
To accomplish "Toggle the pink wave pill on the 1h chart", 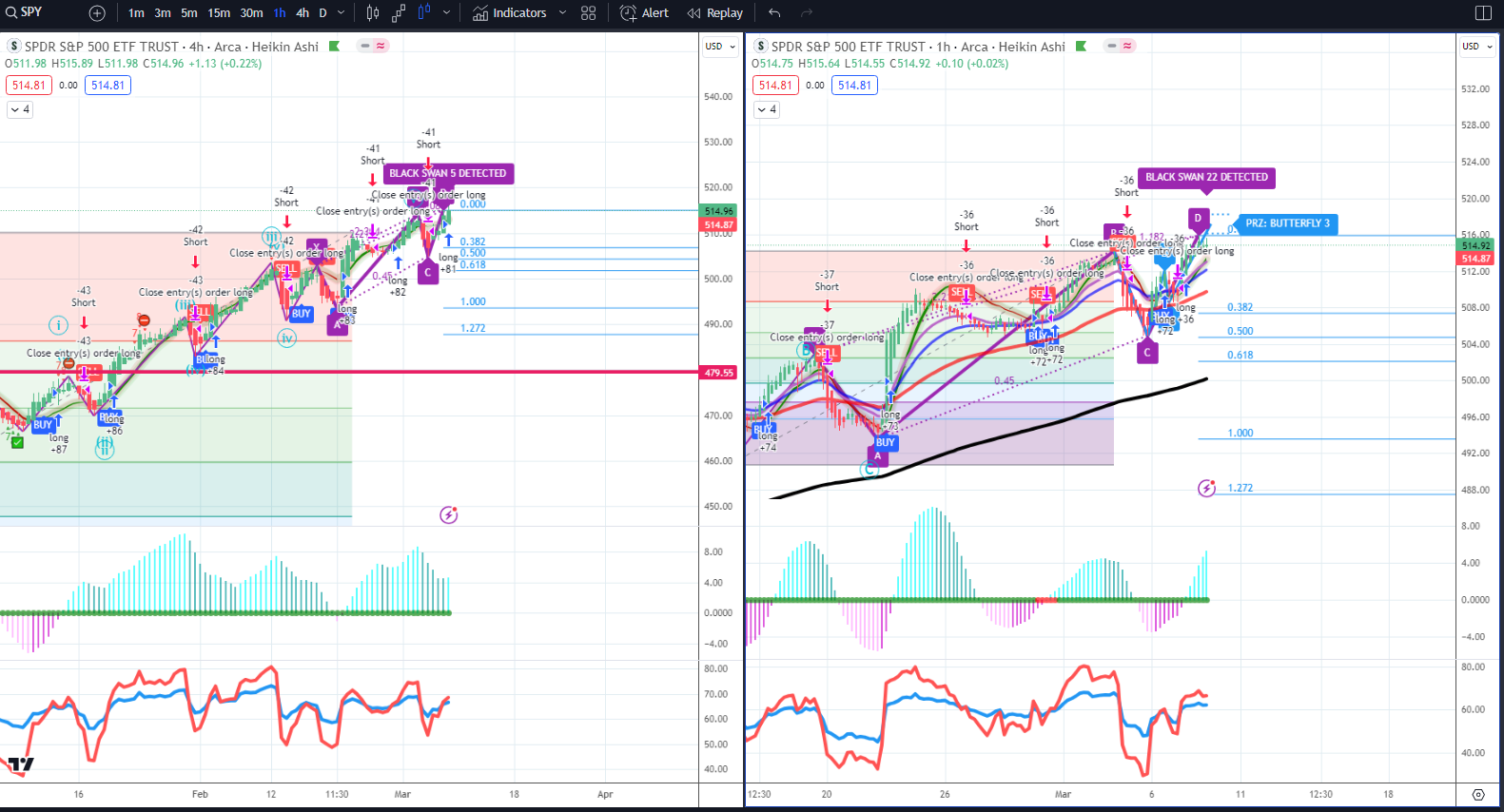I will pyautogui.click(x=1127, y=46).
